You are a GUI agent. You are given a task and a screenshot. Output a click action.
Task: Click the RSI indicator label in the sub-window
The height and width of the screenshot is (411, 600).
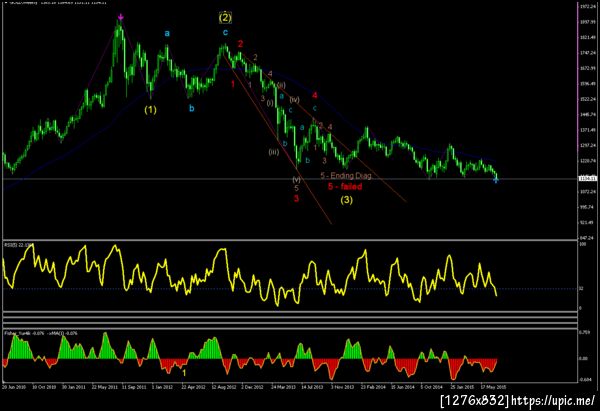click(18, 245)
